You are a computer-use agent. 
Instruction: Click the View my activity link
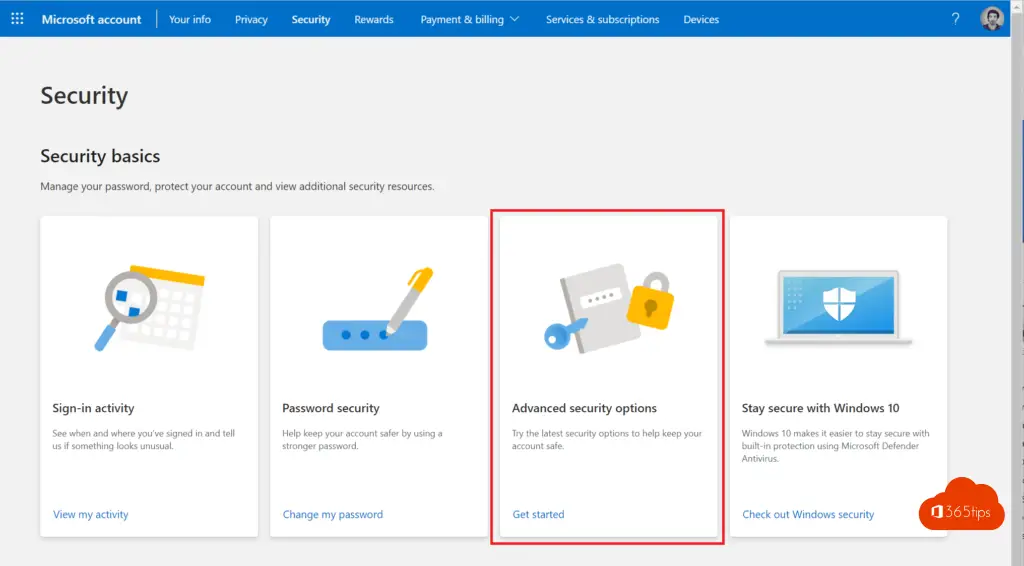(x=91, y=514)
